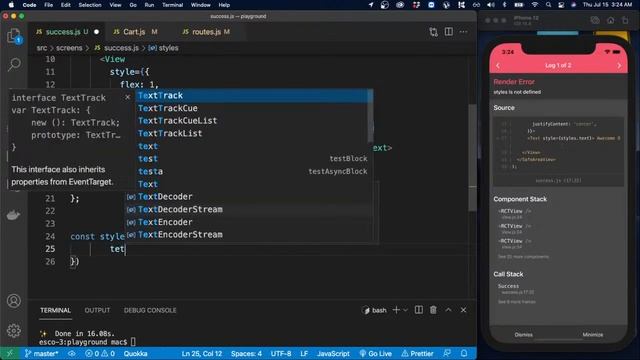Switch to the Cart.js editor tab
The height and width of the screenshot is (360, 640).
(136, 32)
